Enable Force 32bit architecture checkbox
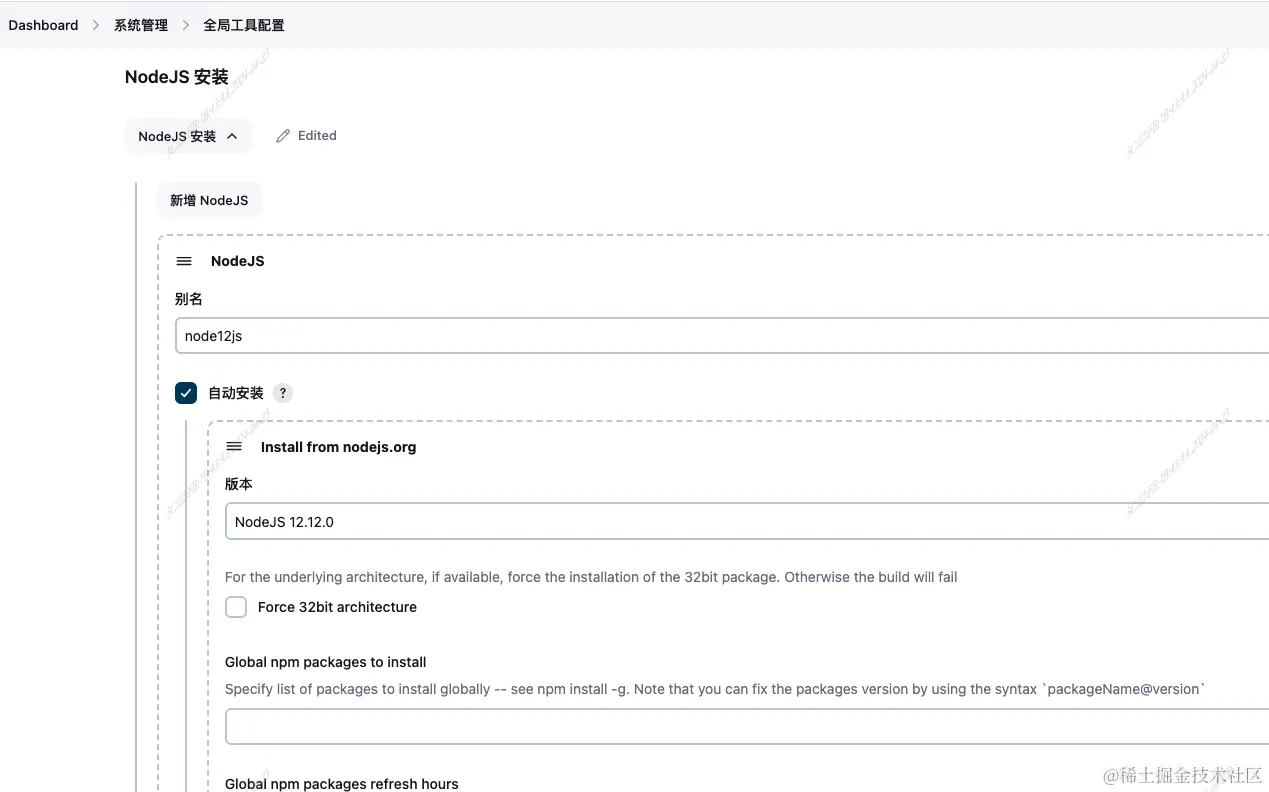The width and height of the screenshot is (1269, 792). 236,607
